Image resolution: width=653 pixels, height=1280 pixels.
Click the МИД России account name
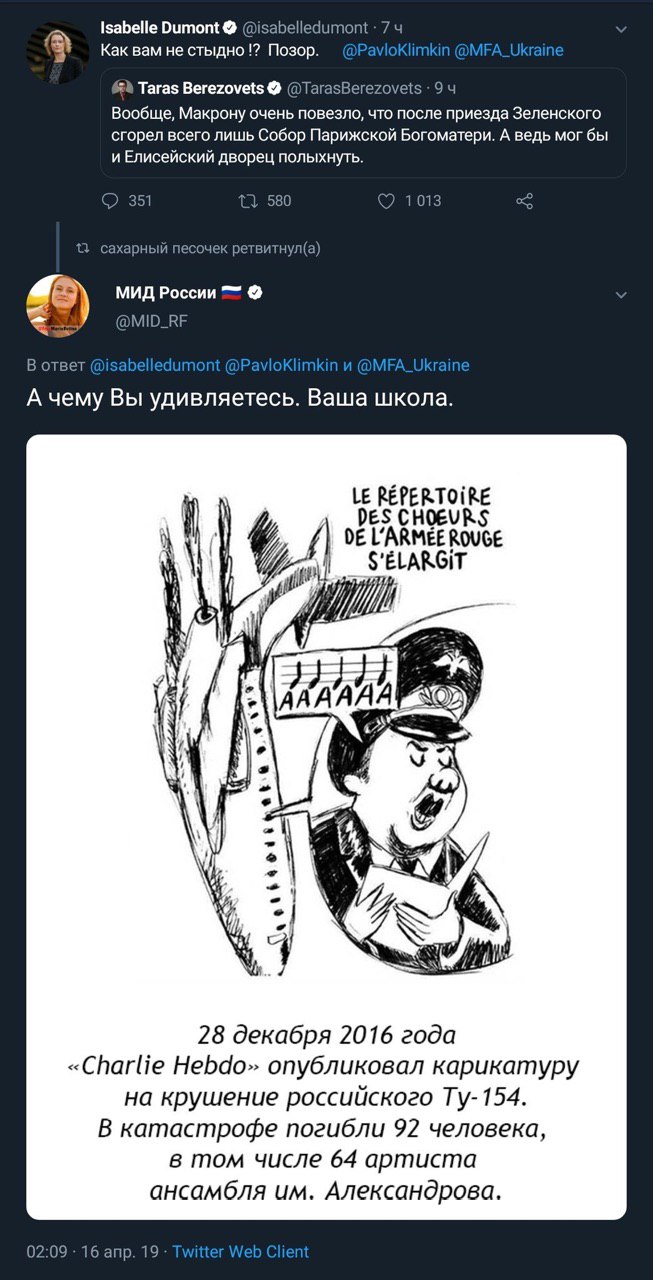pyautogui.click(x=166, y=293)
